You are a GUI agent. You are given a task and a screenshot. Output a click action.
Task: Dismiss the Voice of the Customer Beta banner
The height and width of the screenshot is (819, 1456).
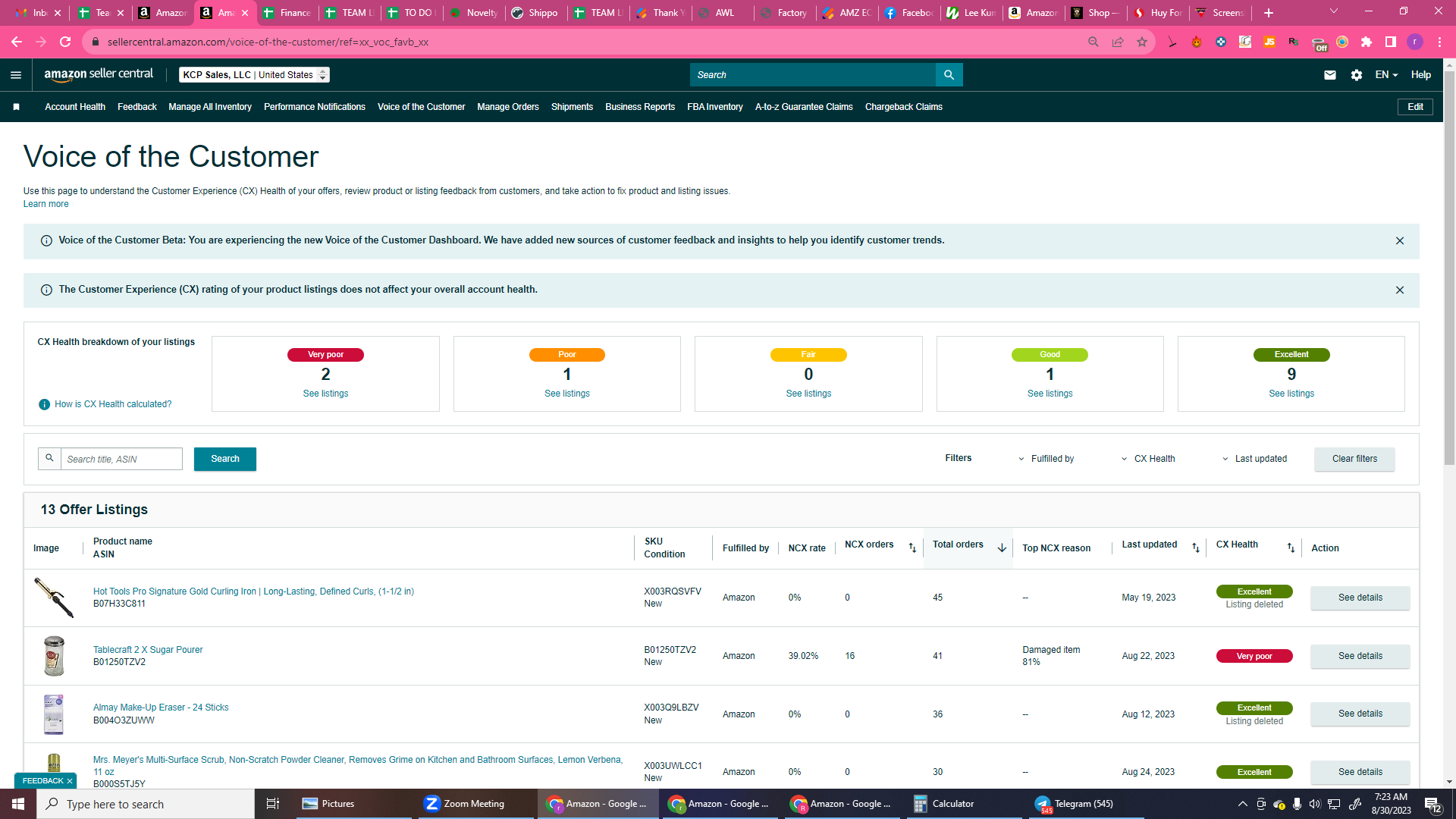coord(1400,240)
